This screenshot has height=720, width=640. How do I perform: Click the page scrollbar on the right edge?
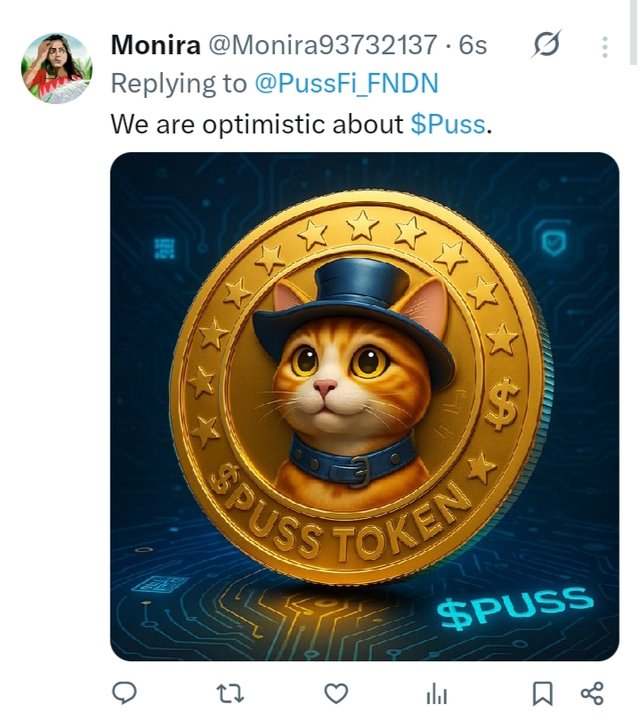point(634,32)
